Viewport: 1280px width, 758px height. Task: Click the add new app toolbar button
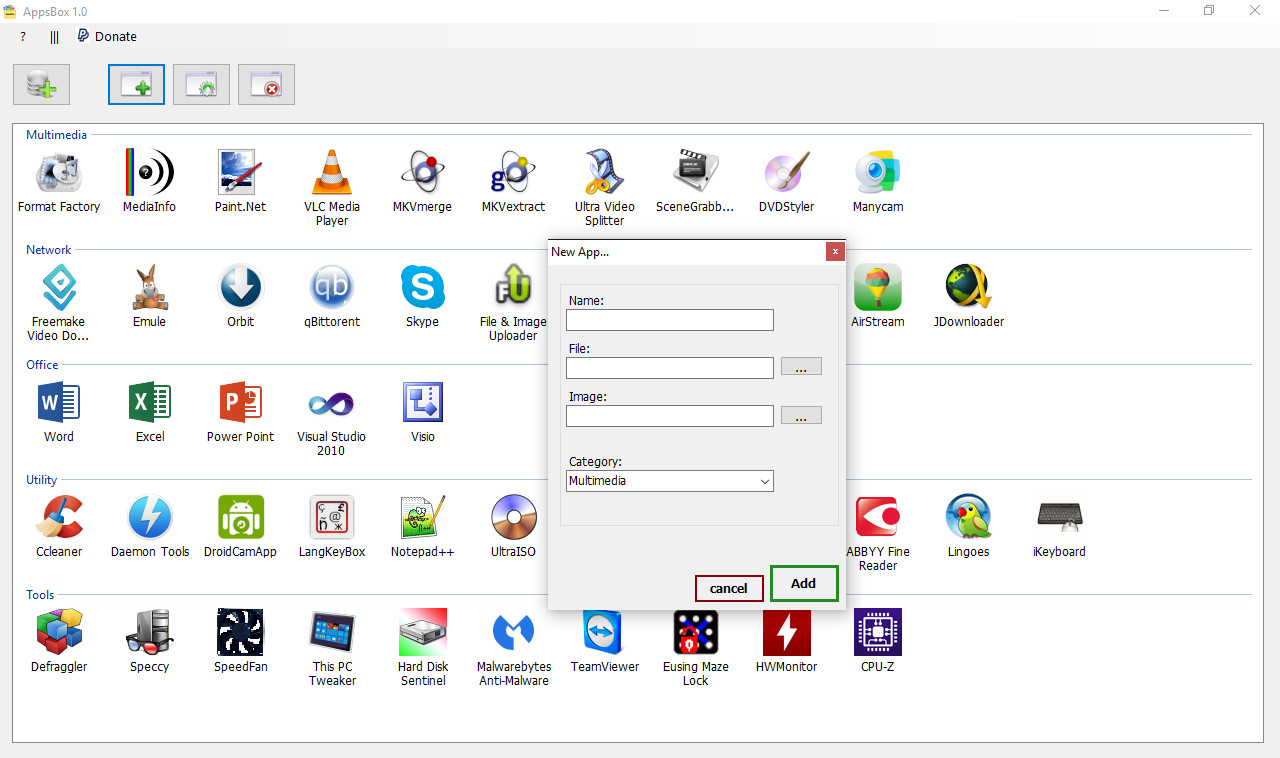pos(136,85)
